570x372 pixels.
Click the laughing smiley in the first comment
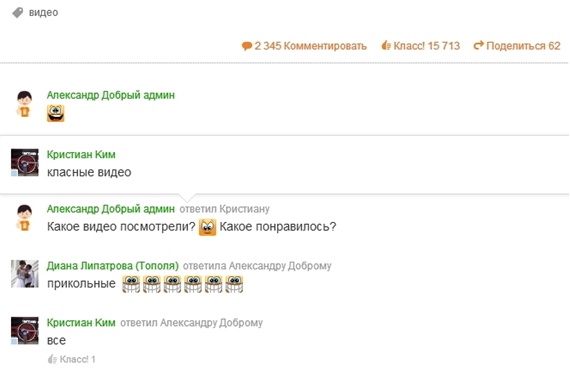tap(56, 113)
